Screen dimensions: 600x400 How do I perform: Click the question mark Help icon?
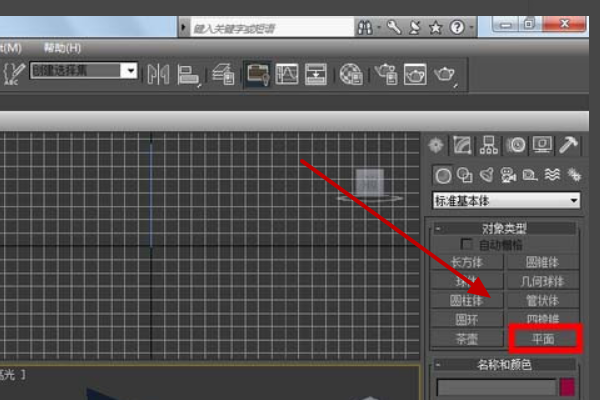click(x=457, y=28)
